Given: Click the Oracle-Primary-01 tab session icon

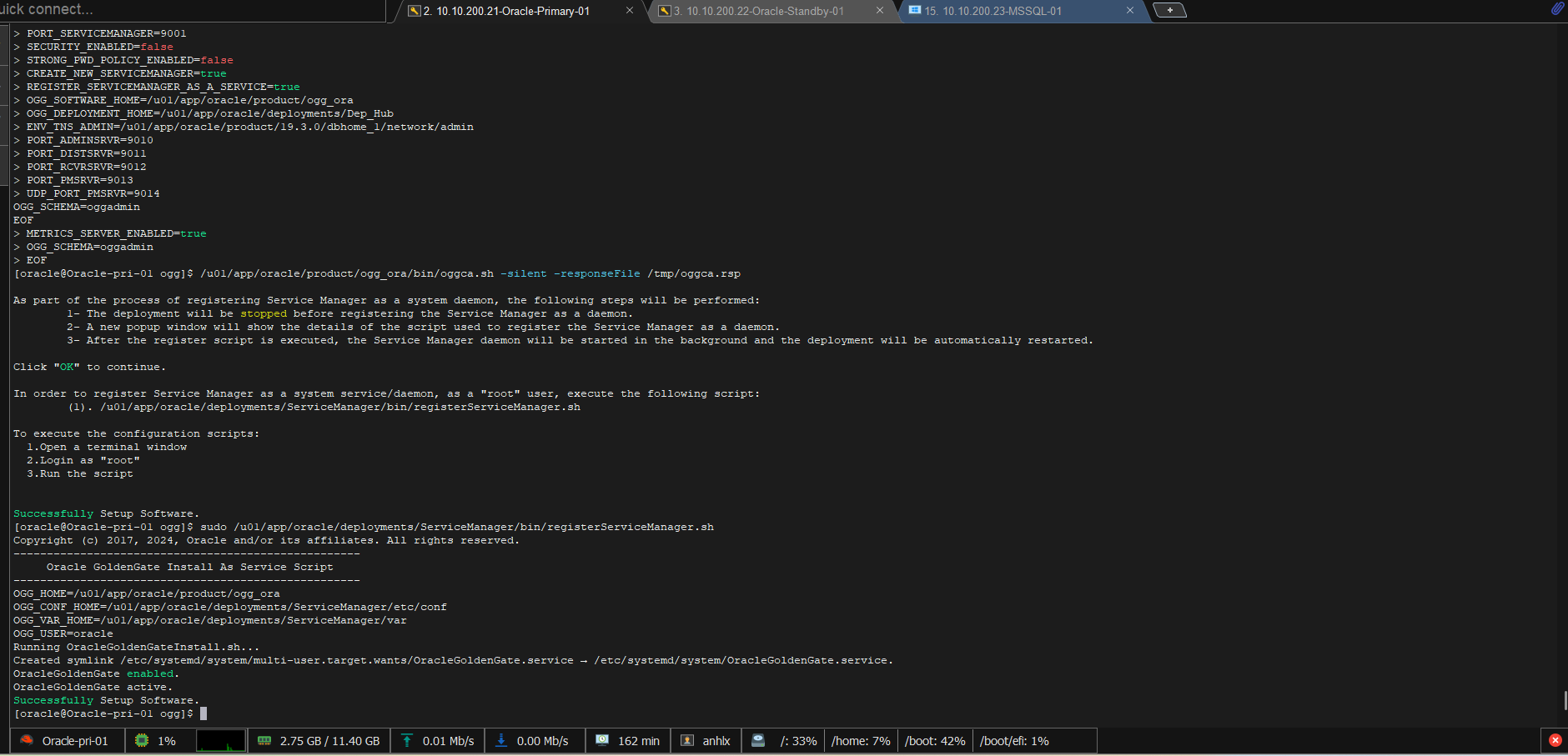Looking at the screenshot, I should [414, 11].
